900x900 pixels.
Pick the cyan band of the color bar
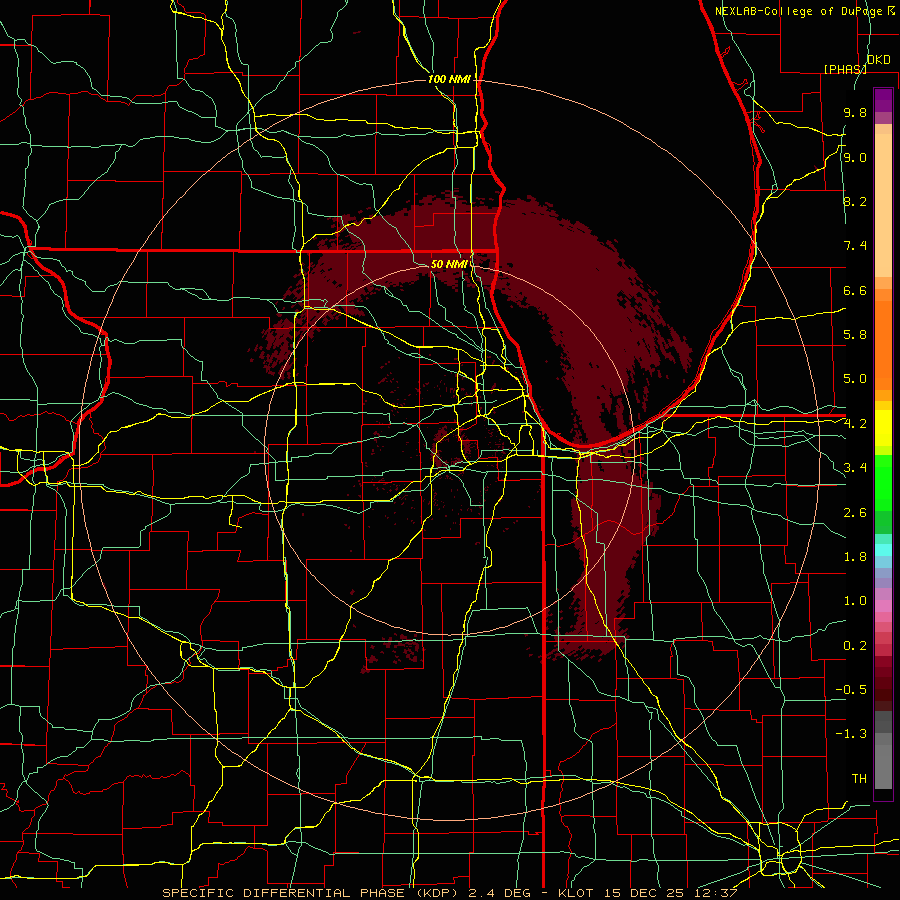[883, 550]
